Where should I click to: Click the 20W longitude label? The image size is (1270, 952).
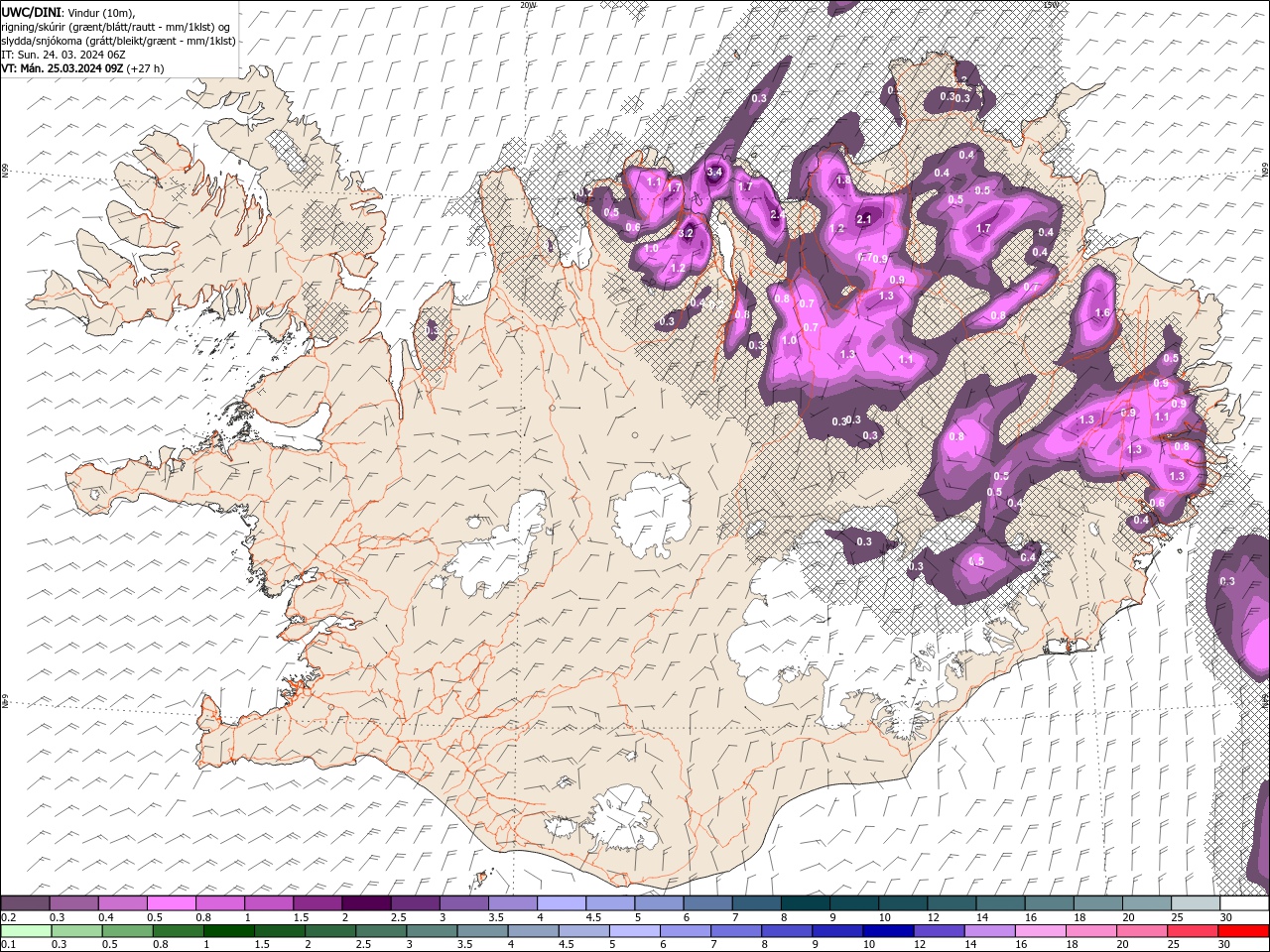pyautogui.click(x=528, y=5)
